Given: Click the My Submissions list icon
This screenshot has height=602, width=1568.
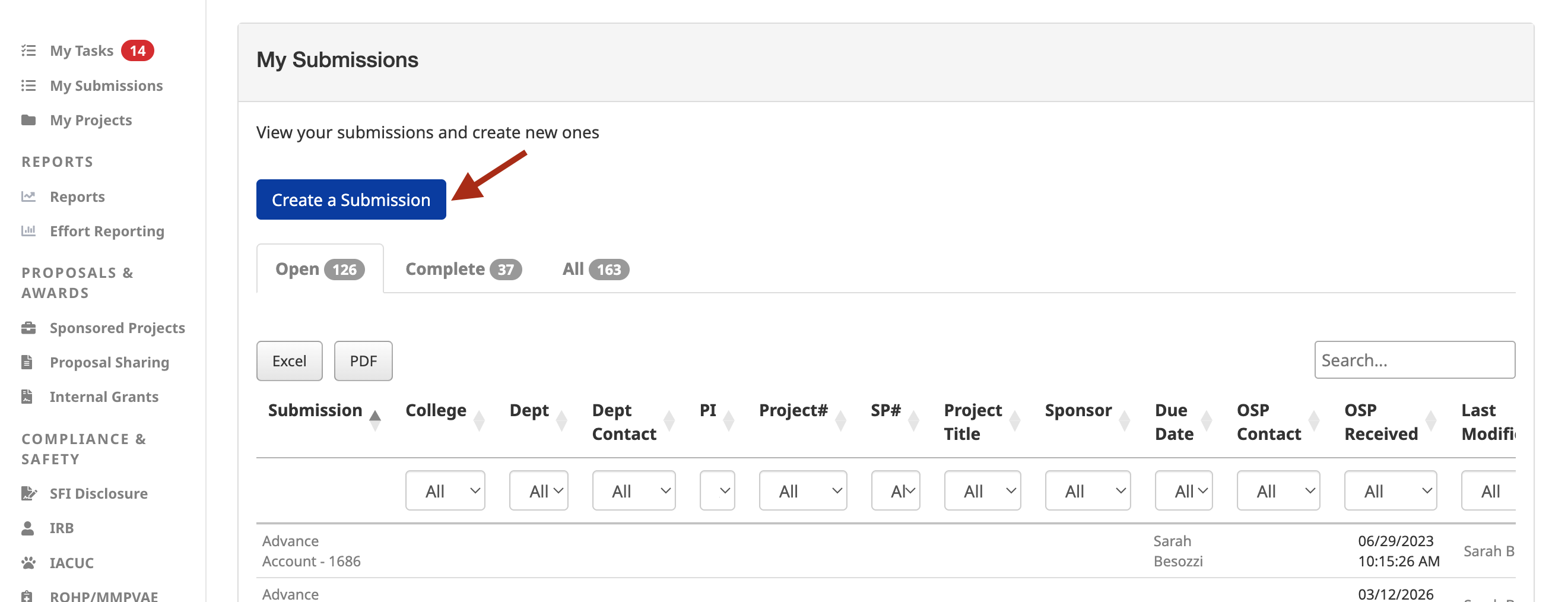Looking at the screenshot, I should point(28,85).
